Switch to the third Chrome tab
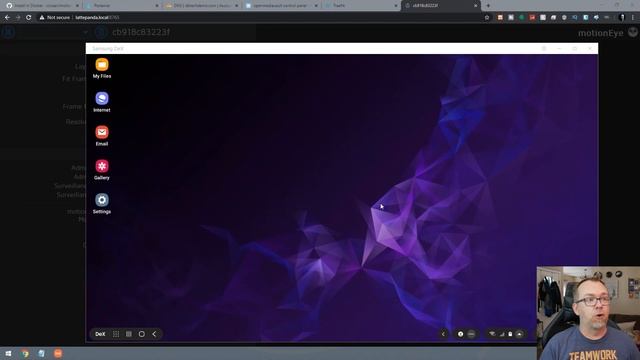 pyautogui.click(x=202, y=6)
